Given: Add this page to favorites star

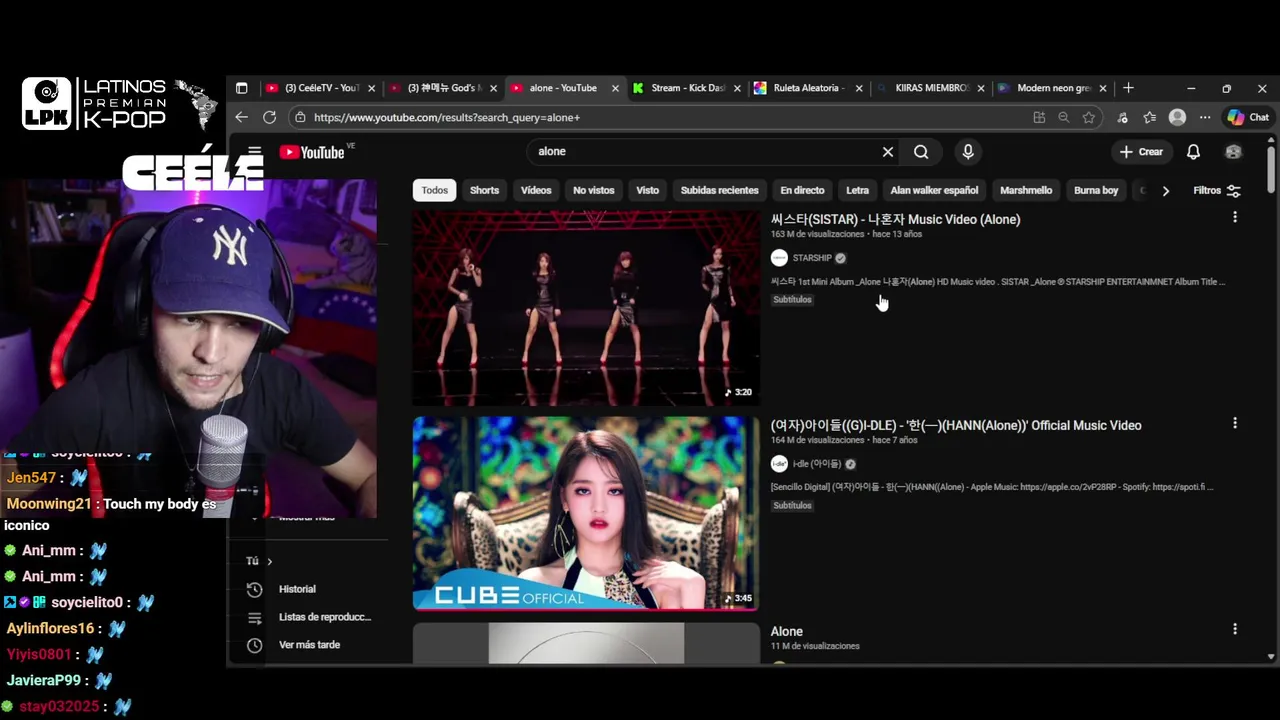Looking at the screenshot, I should click(1089, 117).
